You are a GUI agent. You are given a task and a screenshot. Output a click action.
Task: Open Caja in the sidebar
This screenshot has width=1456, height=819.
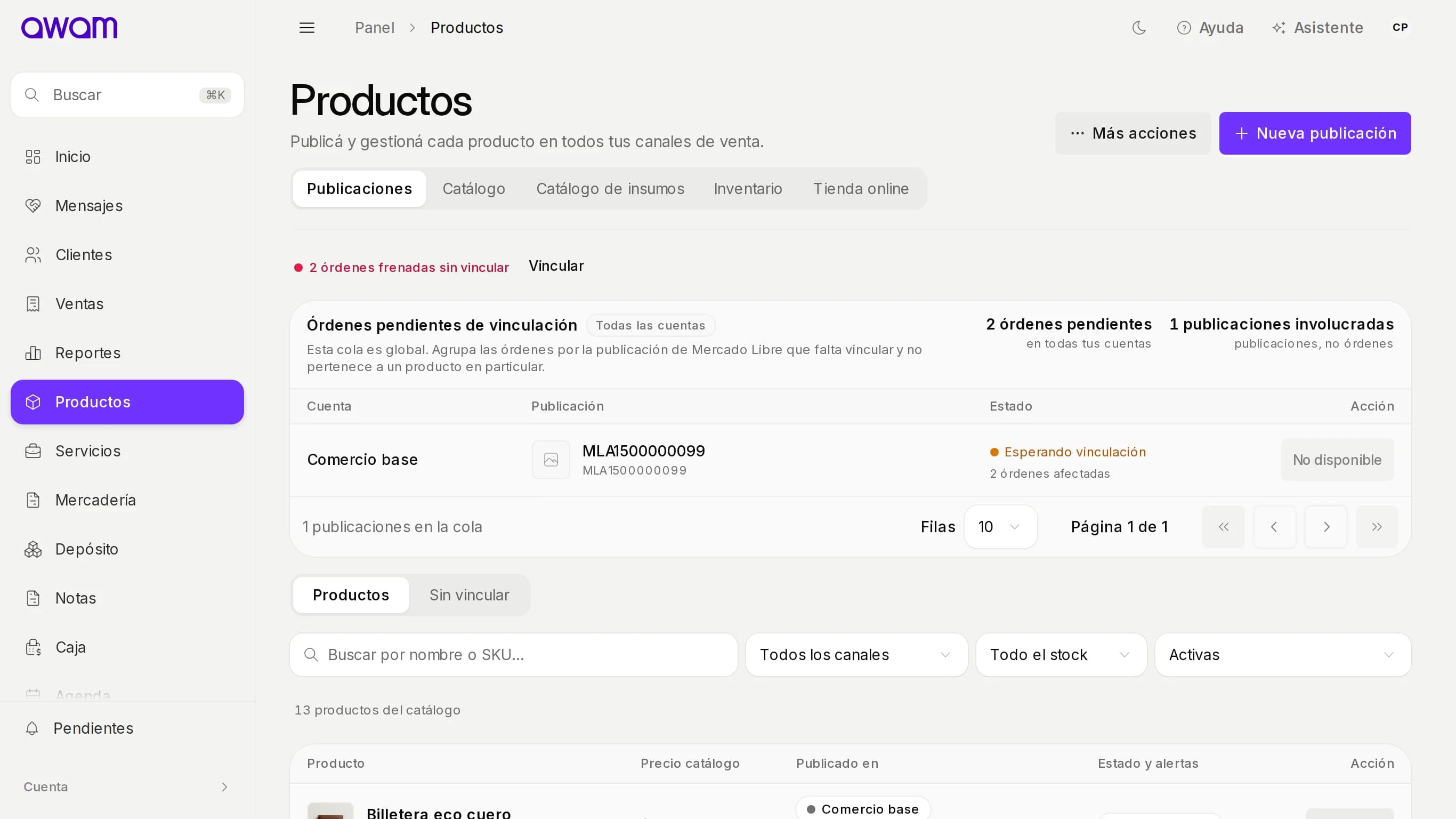point(127,647)
